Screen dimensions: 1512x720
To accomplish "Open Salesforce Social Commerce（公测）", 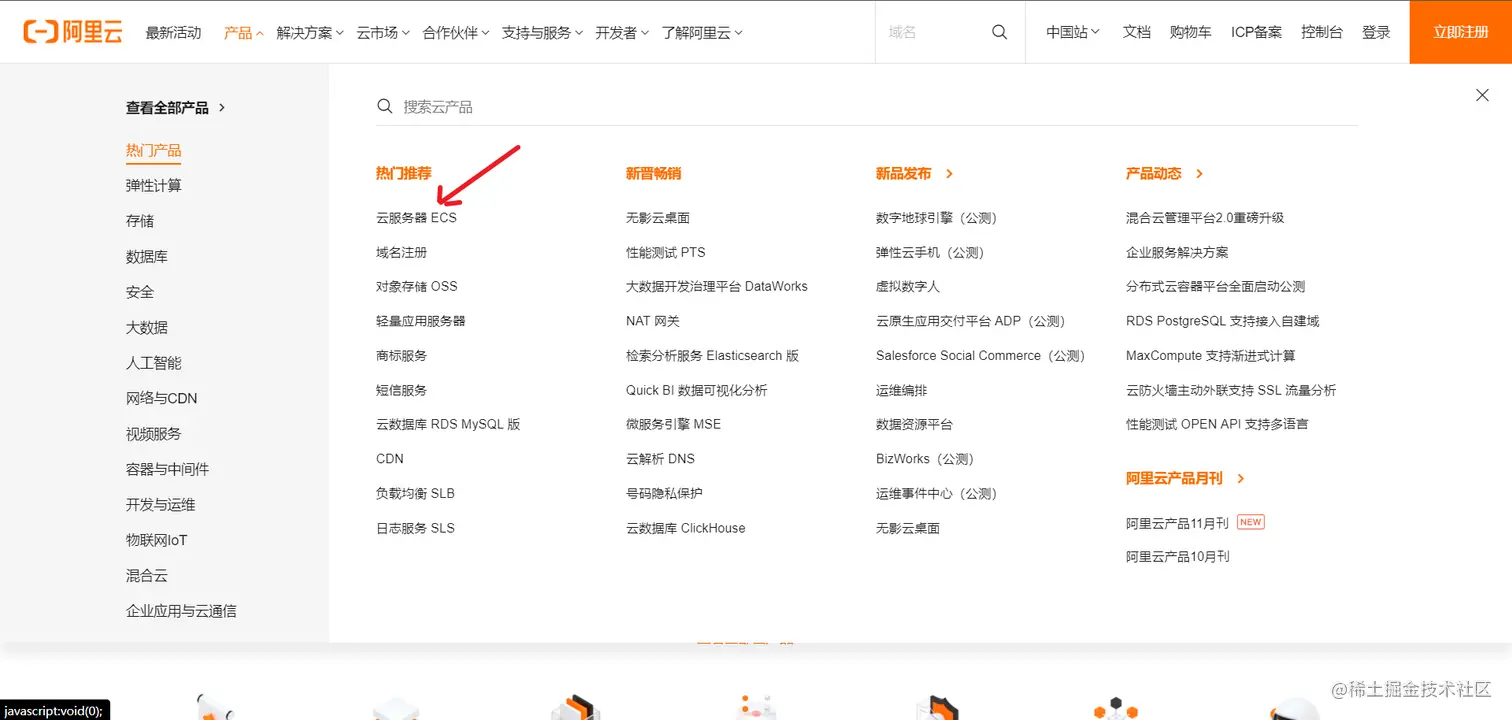I will 980,355.
